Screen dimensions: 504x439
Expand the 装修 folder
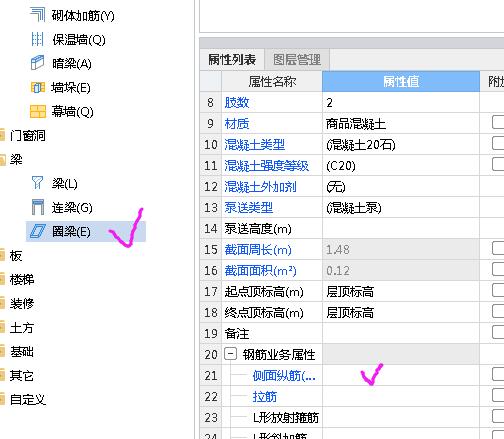[x=3, y=303]
